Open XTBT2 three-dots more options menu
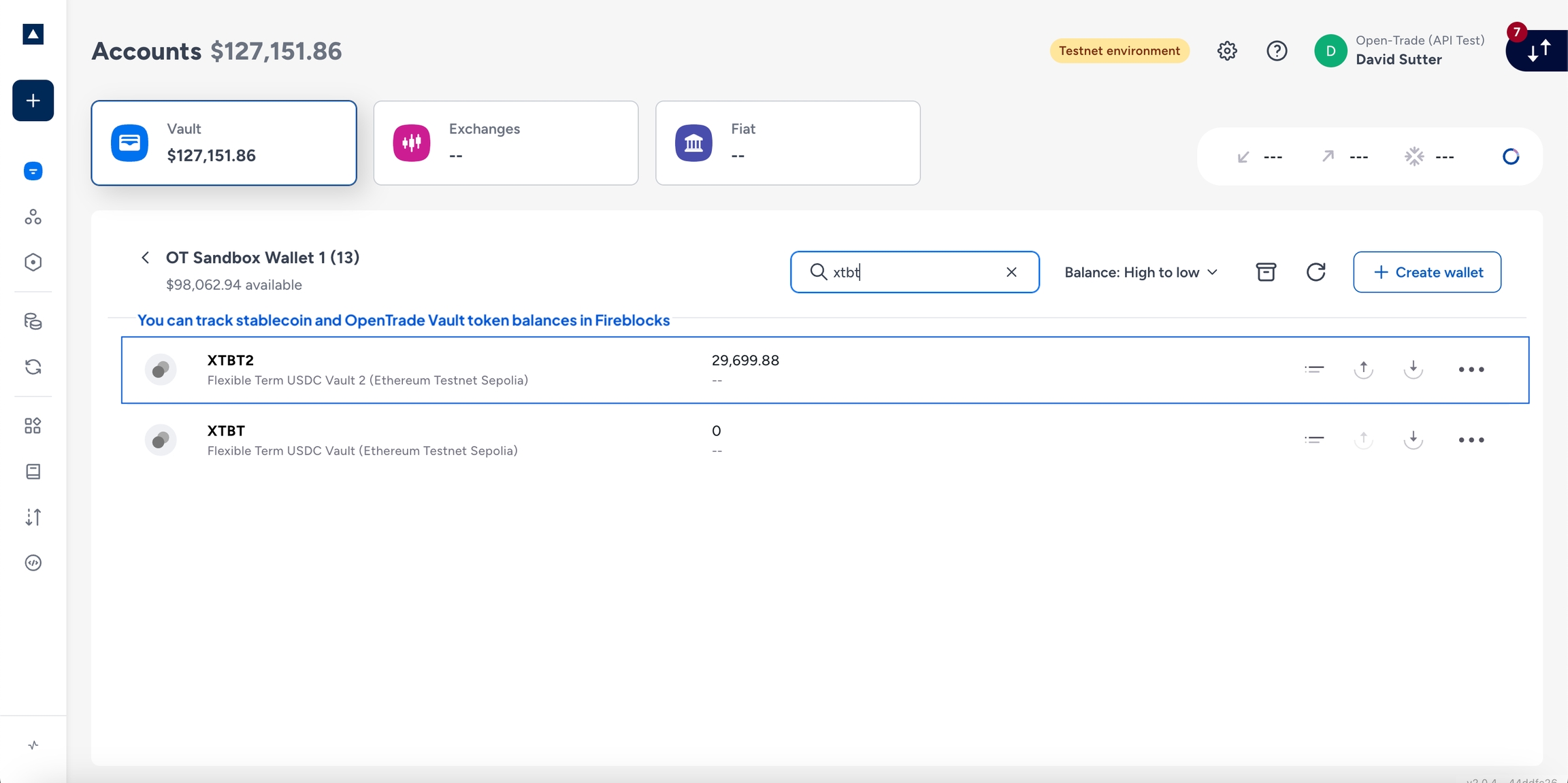The image size is (1568, 783). (1471, 369)
